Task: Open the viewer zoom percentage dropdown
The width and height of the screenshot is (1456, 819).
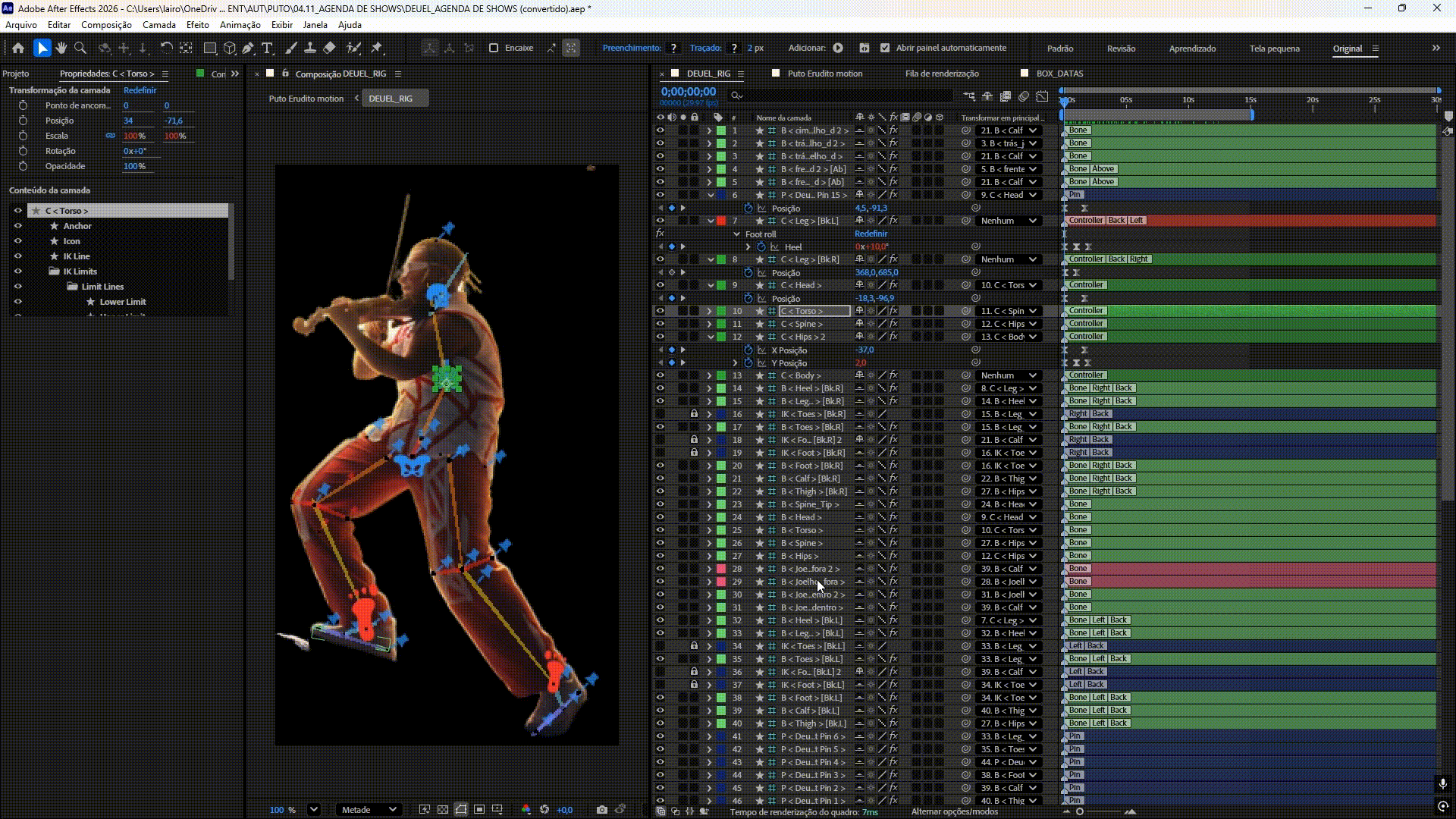Action: click(314, 809)
